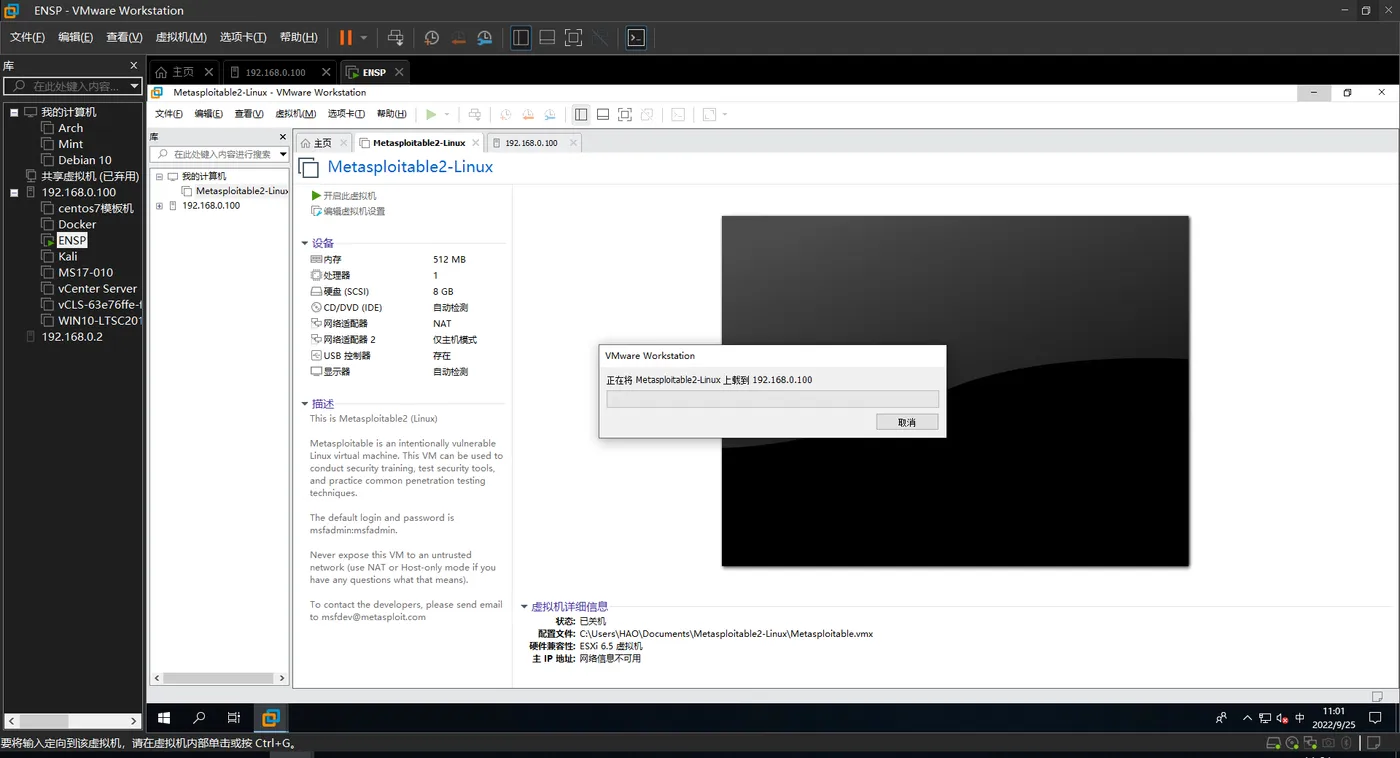This screenshot has width=1400, height=758.
Task: Select 192.168.0.2 host in outer library
Action: tap(72, 336)
